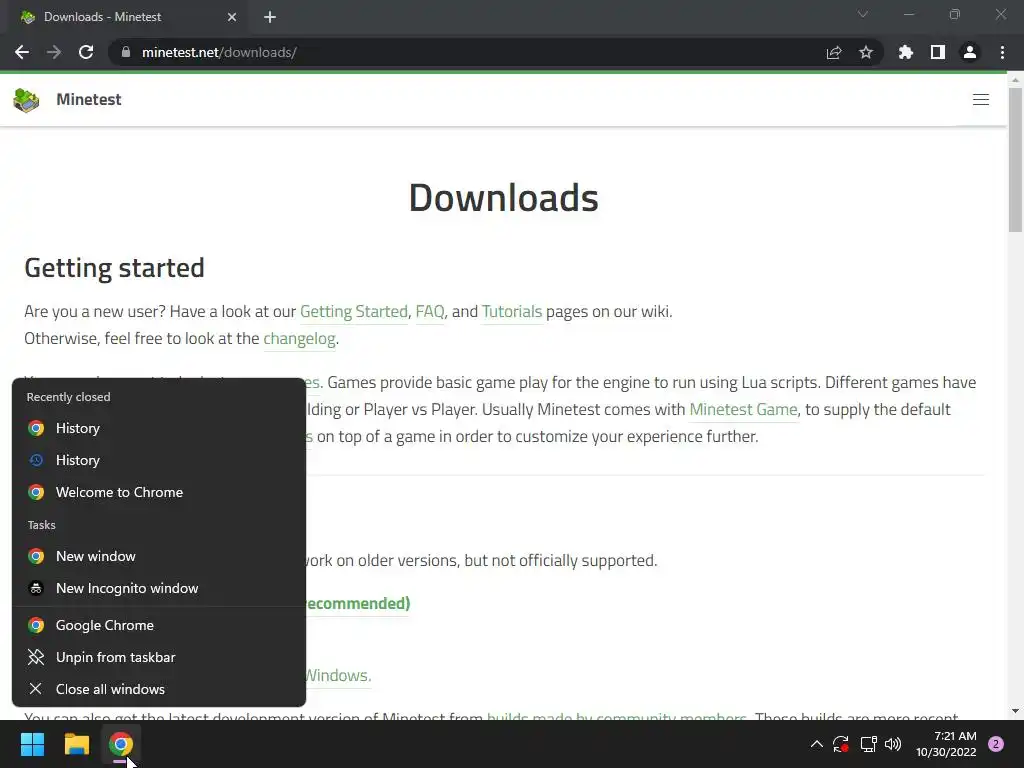The image size is (1024, 768).
Task: Reload the Minetest downloads page
Action: pyautogui.click(x=86, y=52)
